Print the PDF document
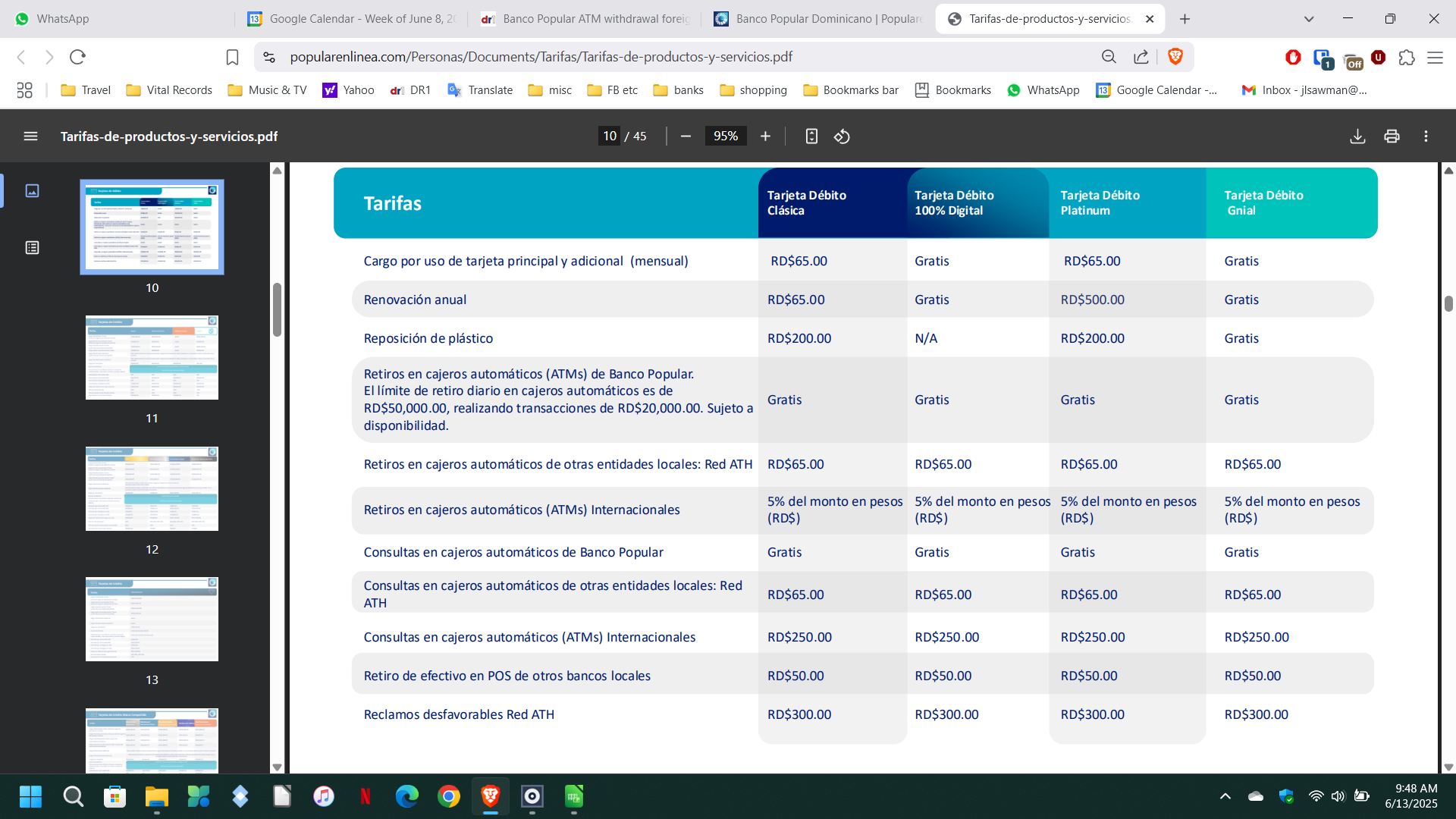1456x819 pixels. (1392, 136)
